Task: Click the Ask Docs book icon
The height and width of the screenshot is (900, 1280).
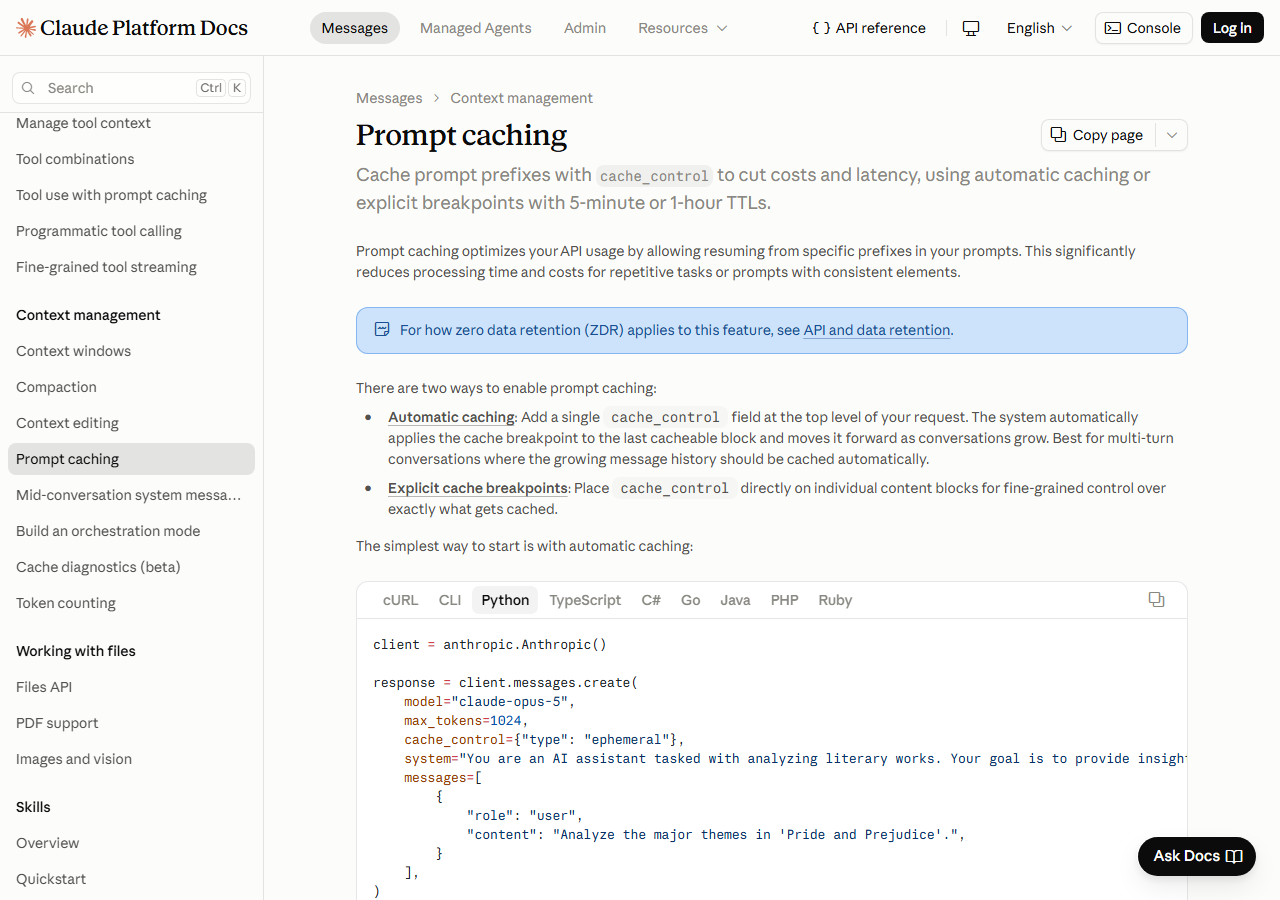Action: 1234,856
